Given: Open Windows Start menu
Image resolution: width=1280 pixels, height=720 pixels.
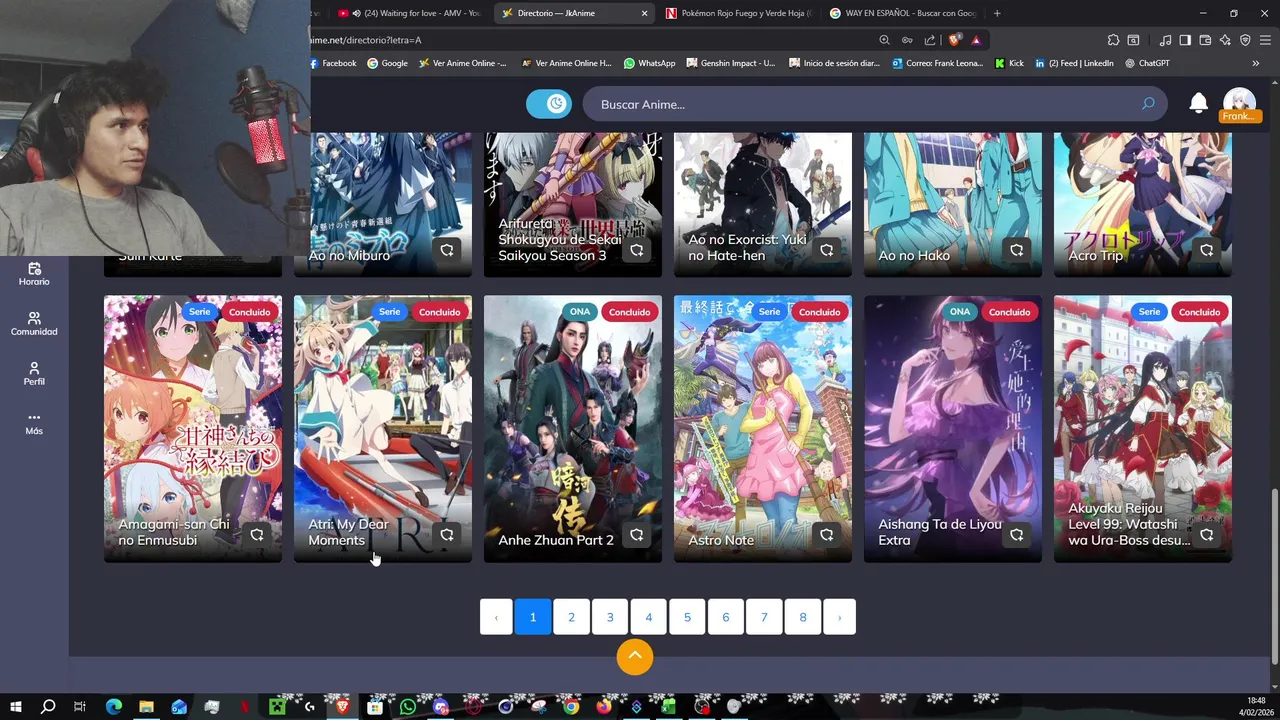Looking at the screenshot, I should point(15,707).
